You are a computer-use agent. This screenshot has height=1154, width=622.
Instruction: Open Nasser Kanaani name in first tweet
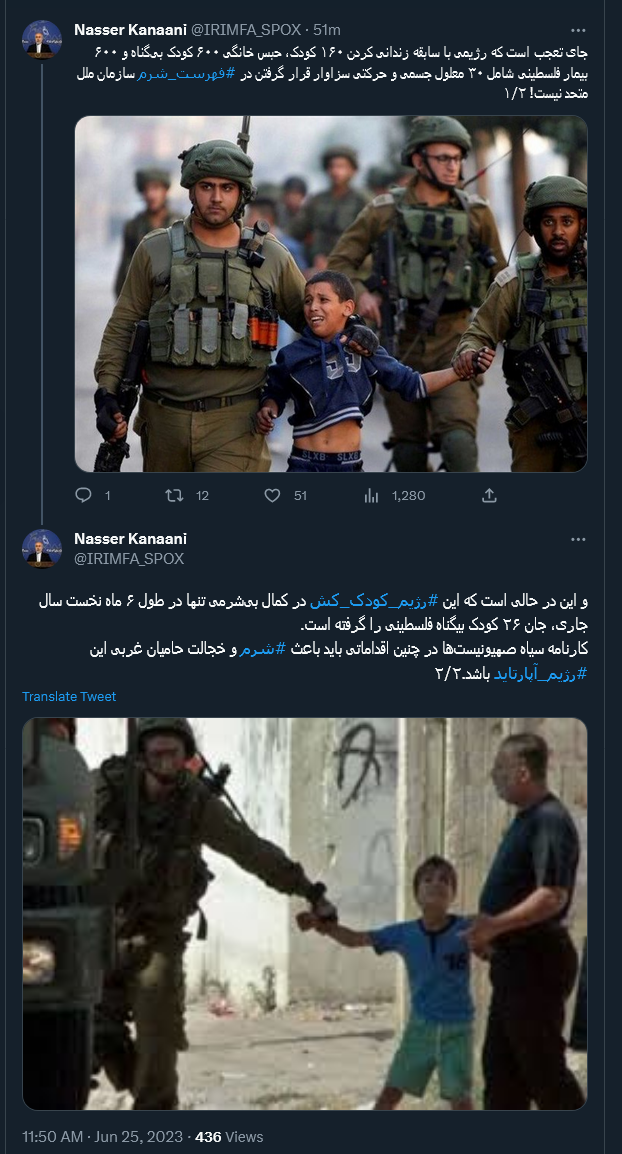tap(130, 29)
